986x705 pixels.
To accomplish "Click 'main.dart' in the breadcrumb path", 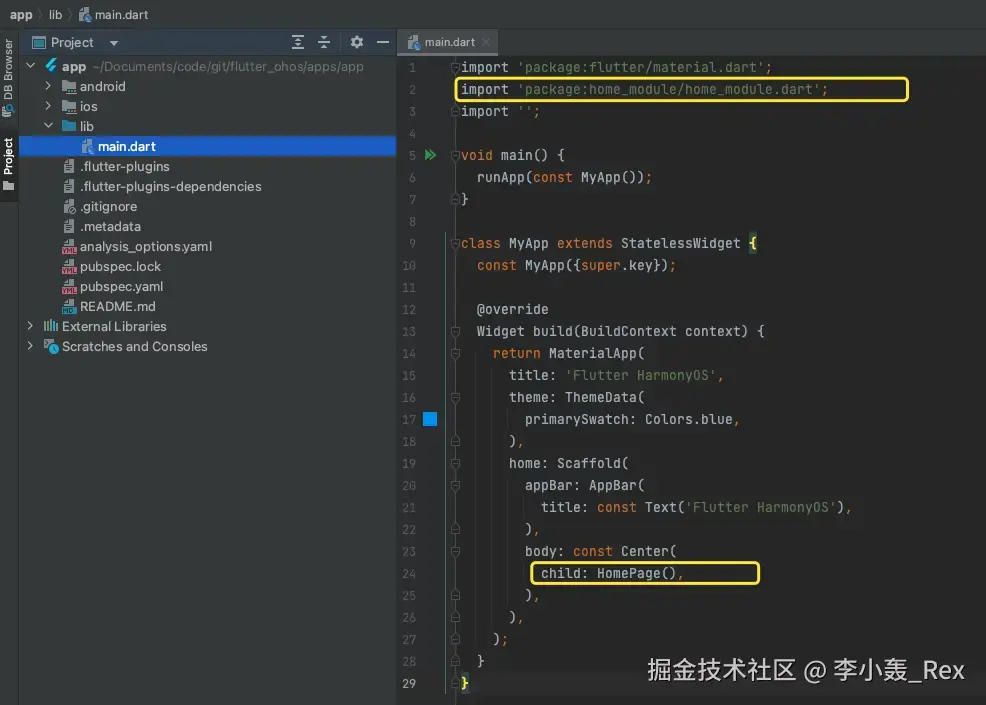I will 121,14.
